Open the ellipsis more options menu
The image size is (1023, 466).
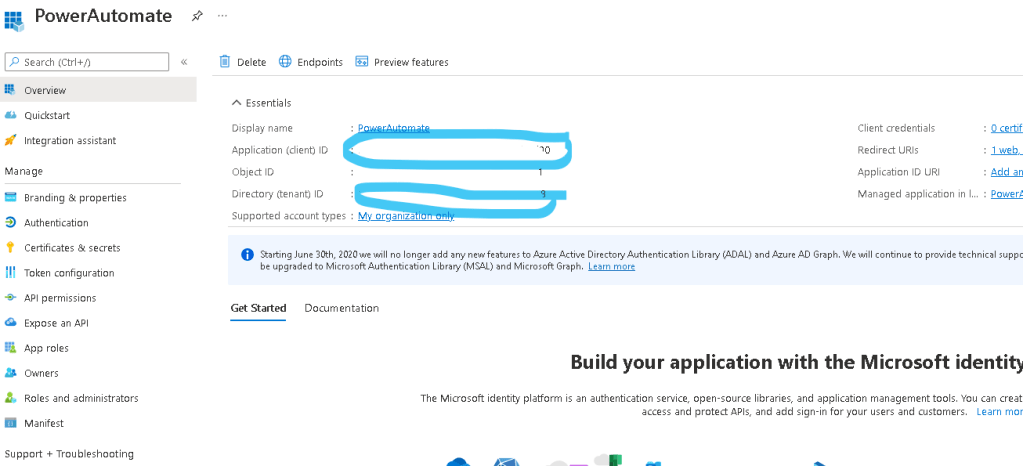click(x=222, y=16)
